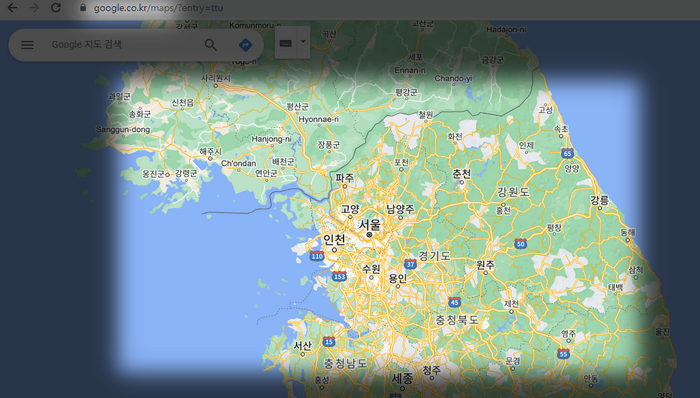
Task: Click the 충청북도 province label
Action: click(x=457, y=319)
